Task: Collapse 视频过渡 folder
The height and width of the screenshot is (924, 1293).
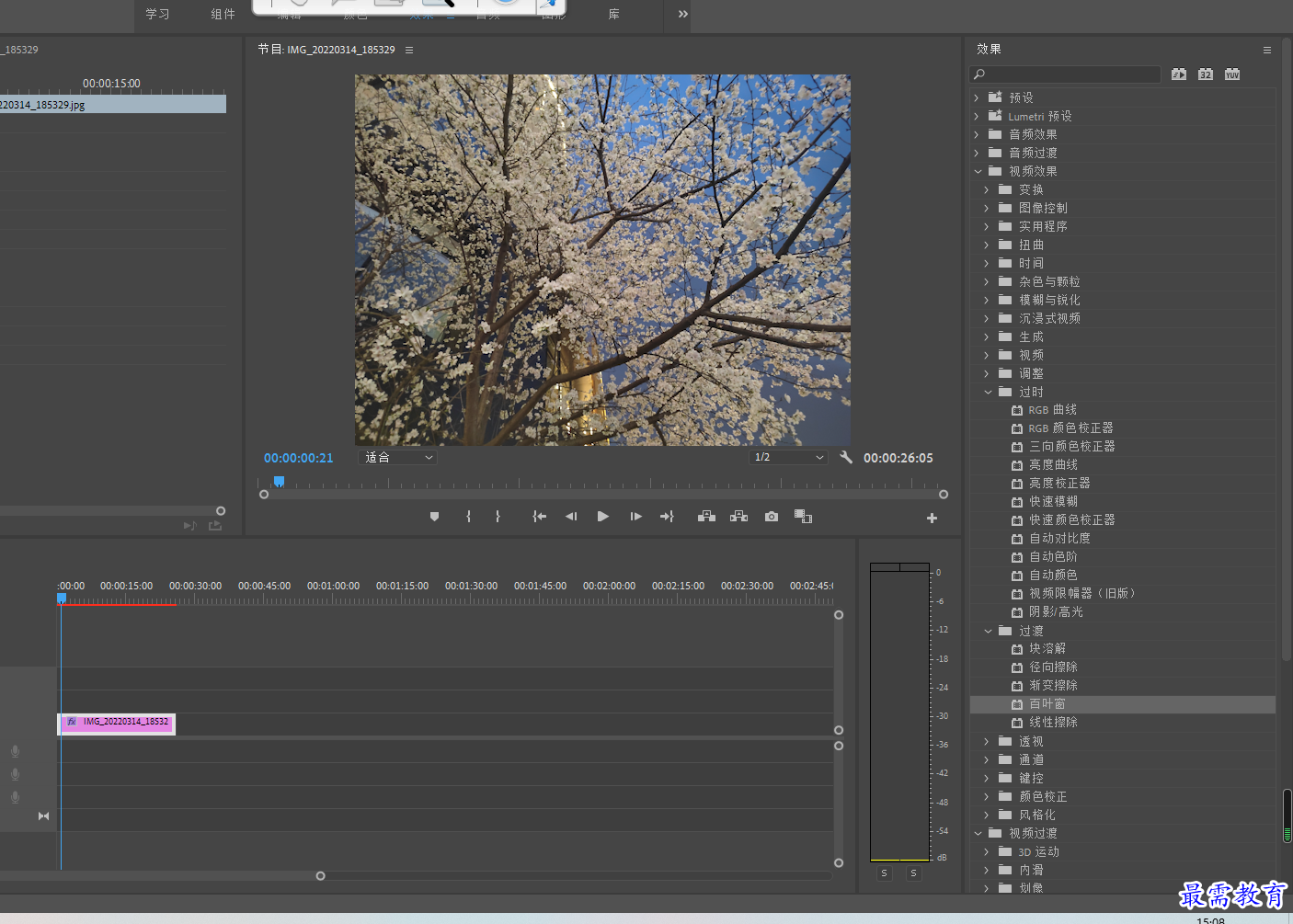Action: 978,833
